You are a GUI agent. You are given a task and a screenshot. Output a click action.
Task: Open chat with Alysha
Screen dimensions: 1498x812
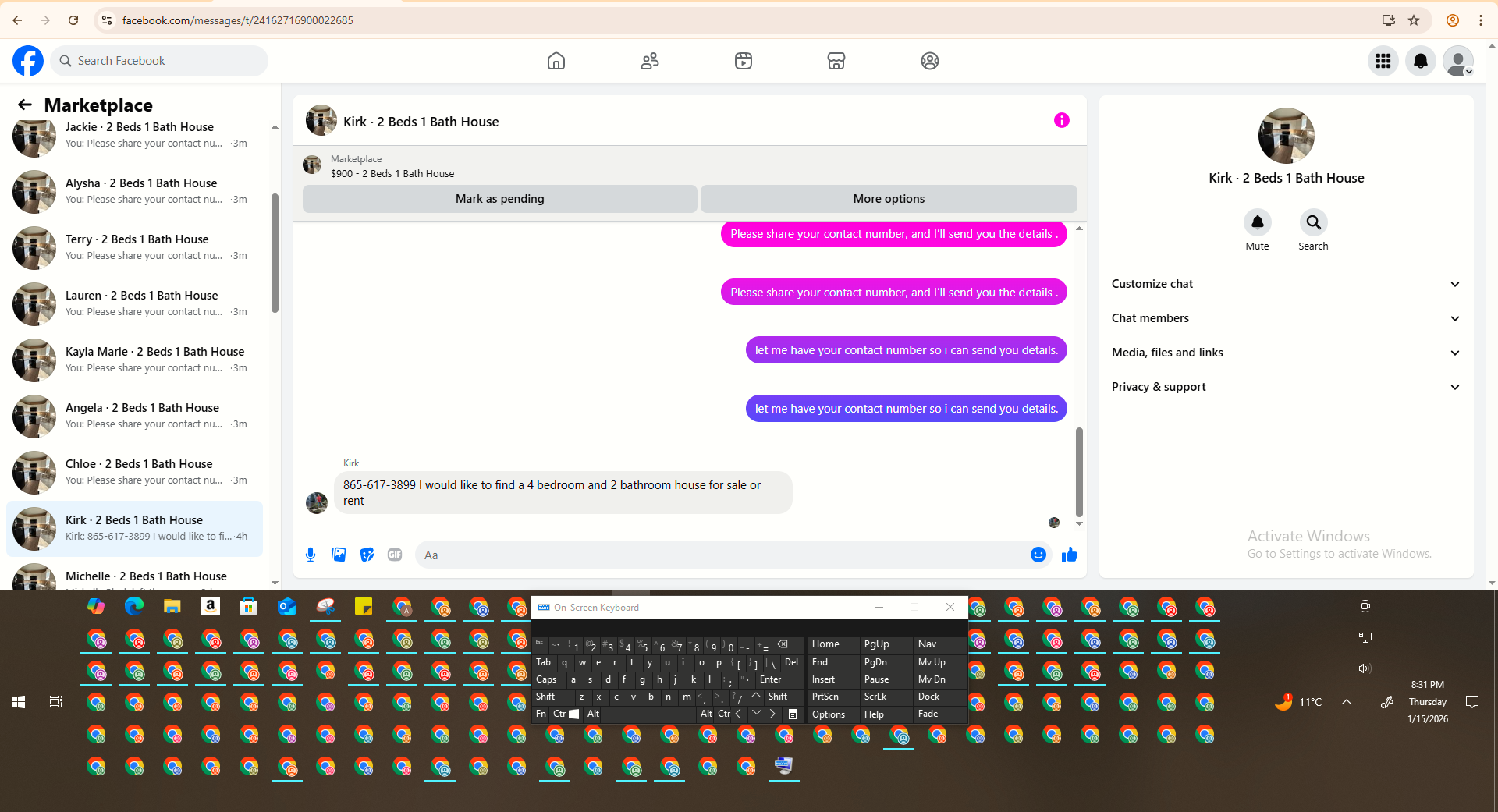134,192
